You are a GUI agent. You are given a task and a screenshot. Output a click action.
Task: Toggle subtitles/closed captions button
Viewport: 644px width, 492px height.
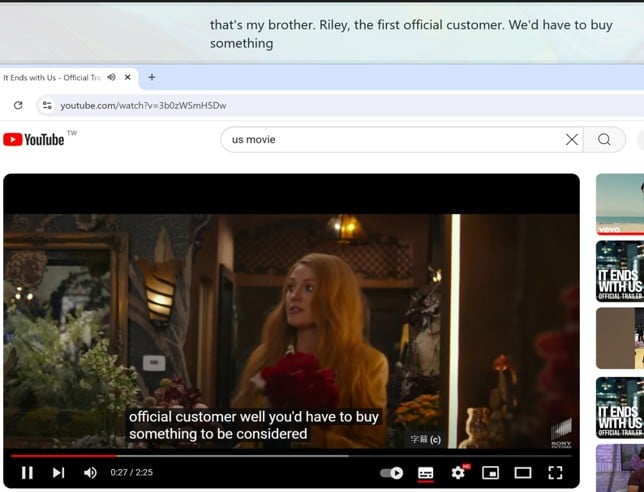tap(426, 473)
